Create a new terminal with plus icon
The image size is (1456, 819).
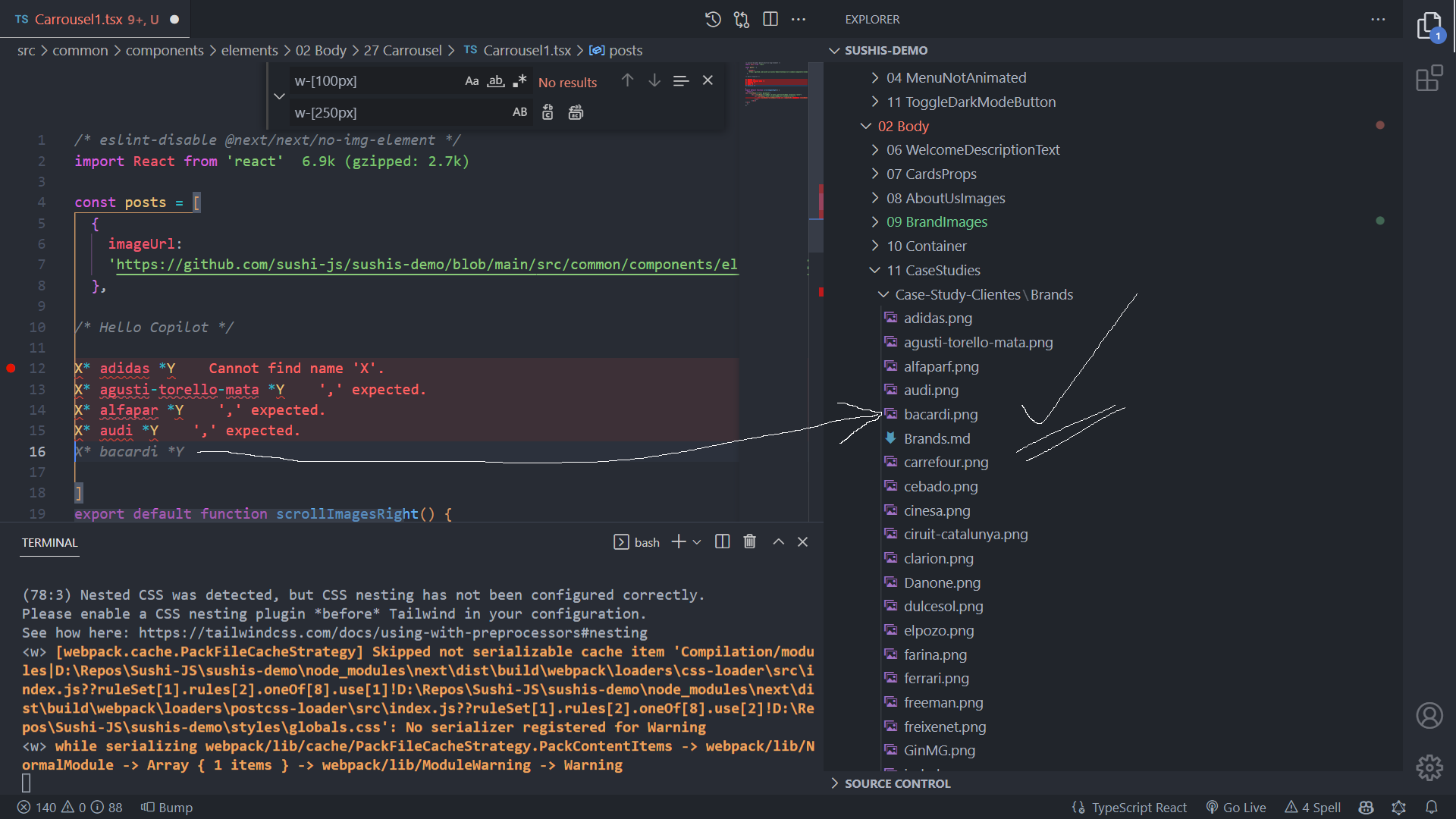pyautogui.click(x=679, y=541)
